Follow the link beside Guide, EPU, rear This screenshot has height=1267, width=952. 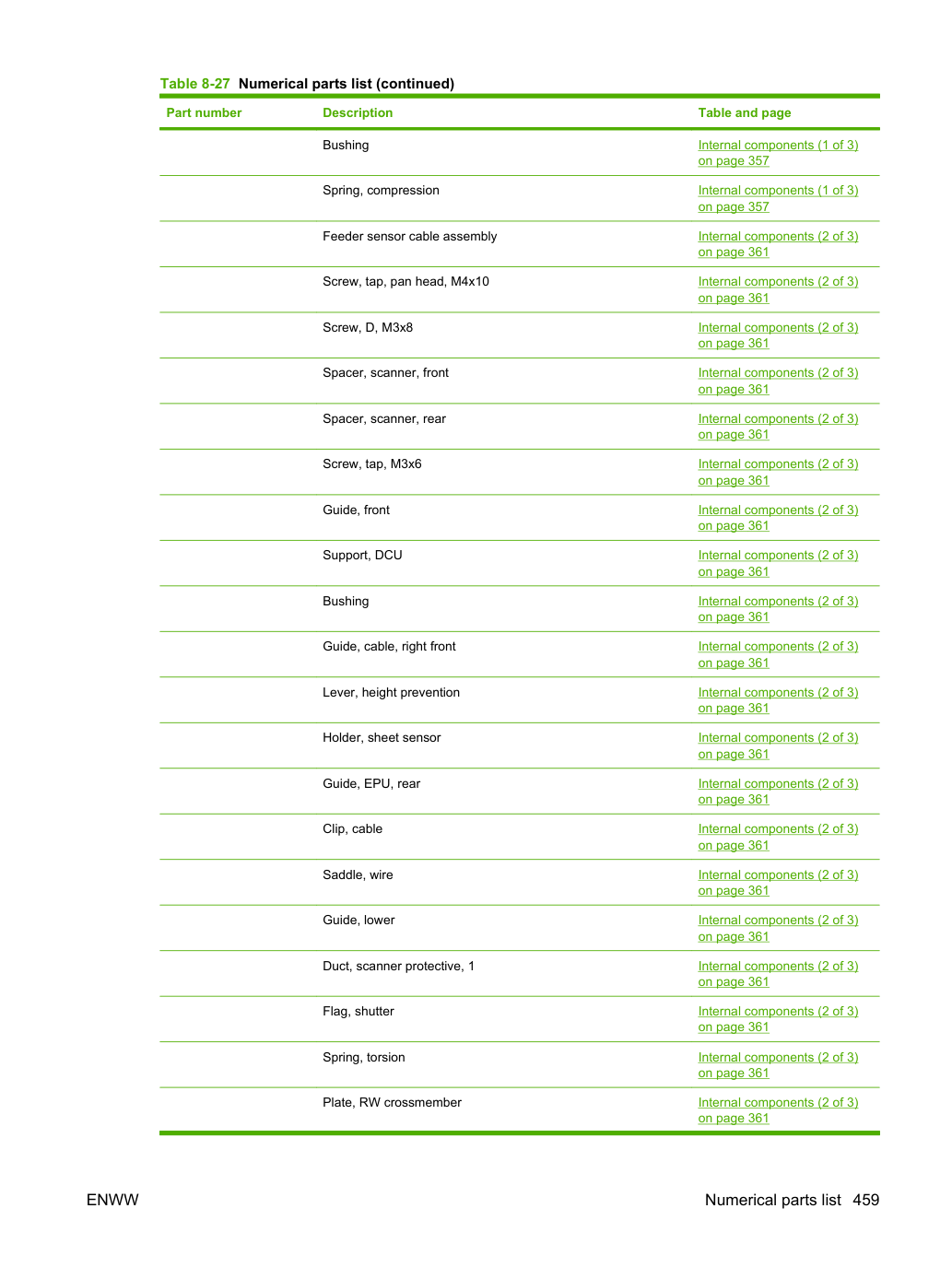[x=778, y=792]
